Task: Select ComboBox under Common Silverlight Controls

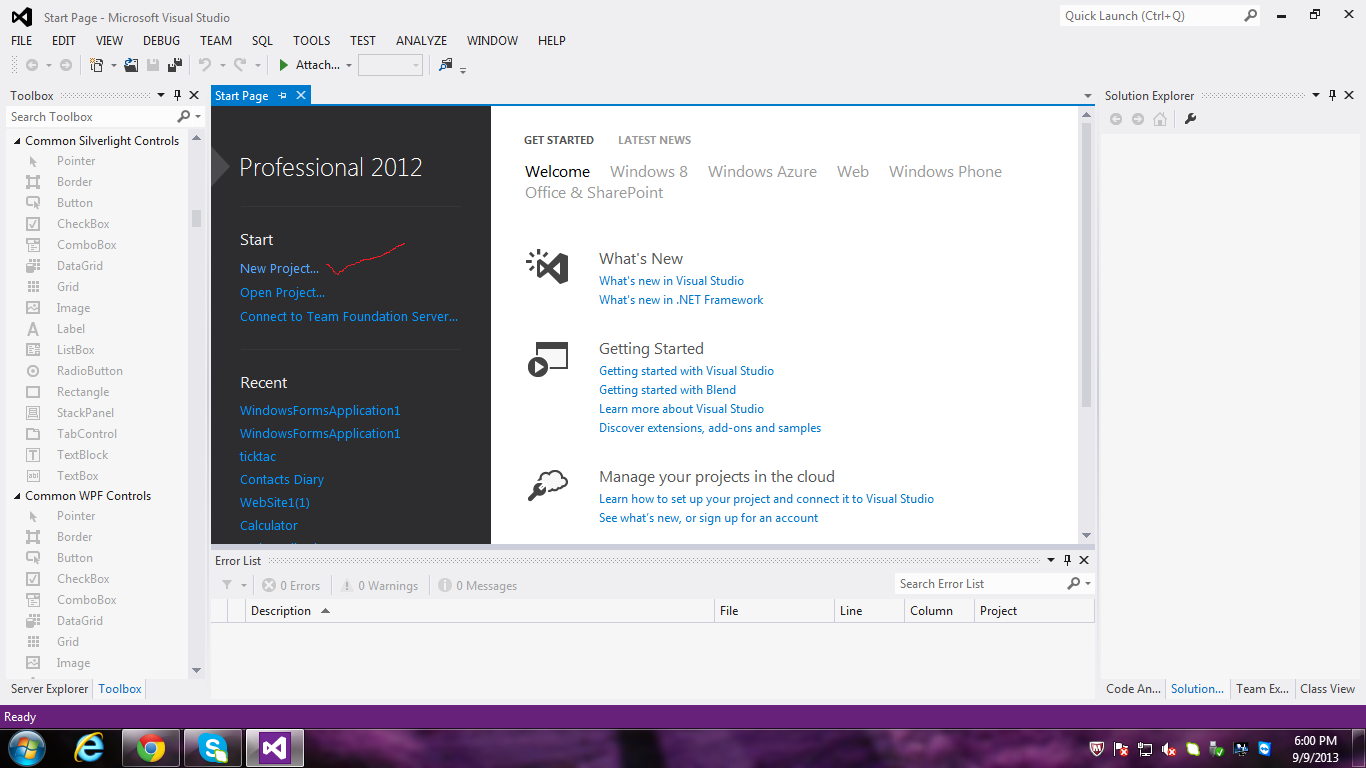Action: pyautogui.click(x=86, y=245)
